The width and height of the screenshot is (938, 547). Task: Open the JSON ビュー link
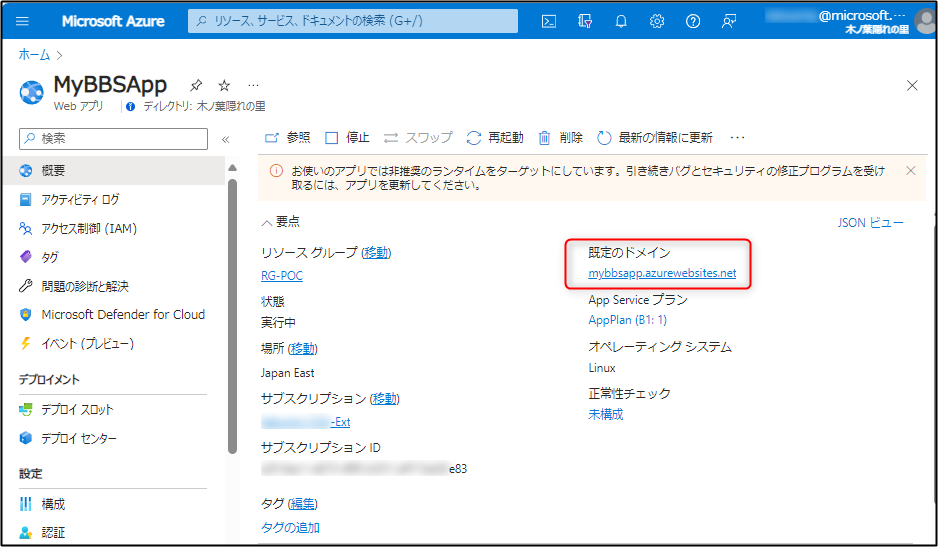(x=870, y=223)
